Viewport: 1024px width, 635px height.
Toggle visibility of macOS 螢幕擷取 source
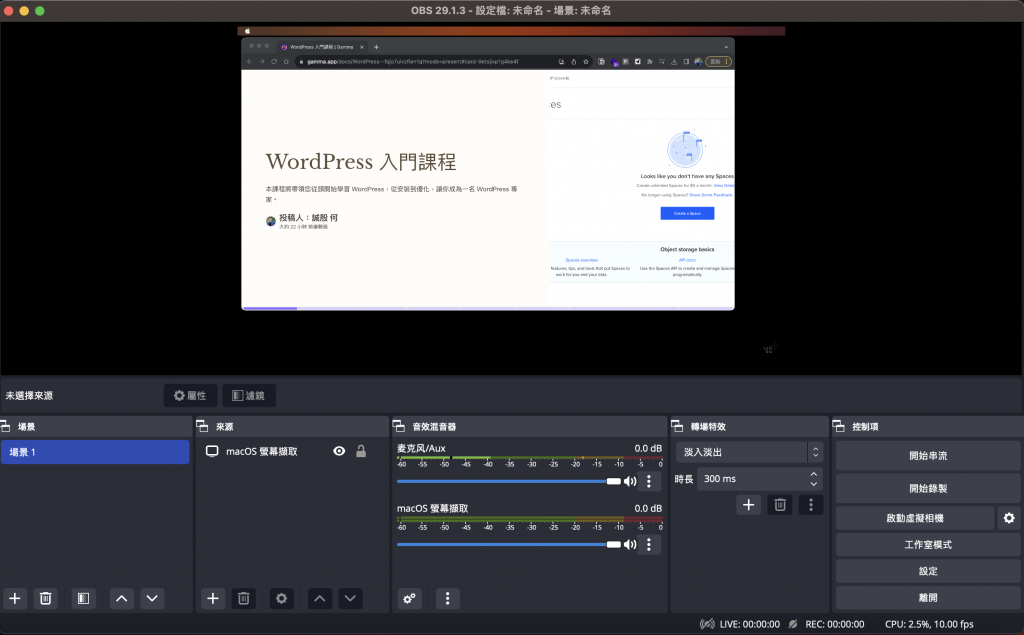click(339, 451)
